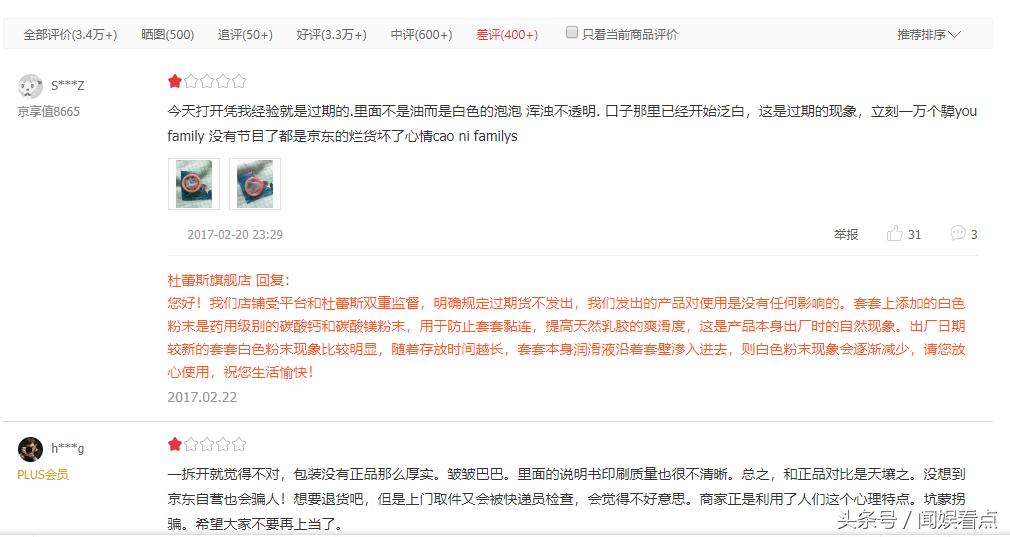The width and height of the screenshot is (1010, 537).
Task: Click the 差评(400+) tab
Action: click(x=507, y=35)
